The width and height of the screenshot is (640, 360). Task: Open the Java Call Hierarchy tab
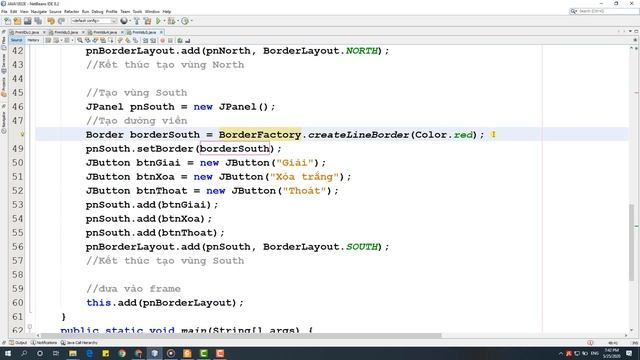click(x=80, y=342)
